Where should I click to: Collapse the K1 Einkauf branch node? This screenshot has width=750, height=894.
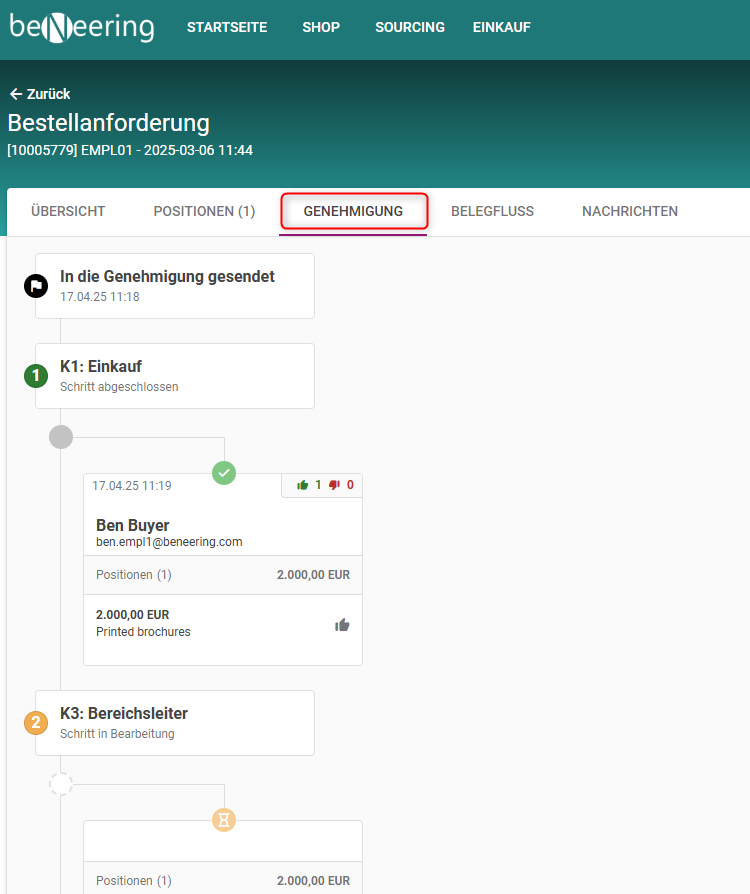coord(61,437)
